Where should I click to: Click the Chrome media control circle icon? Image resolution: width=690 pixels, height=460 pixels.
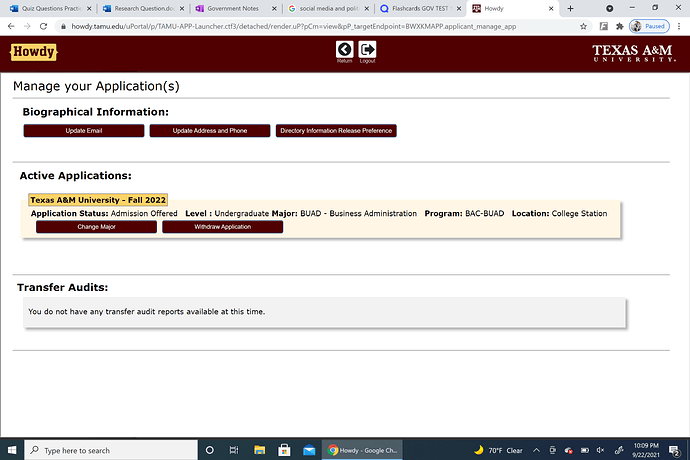(x=609, y=8)
